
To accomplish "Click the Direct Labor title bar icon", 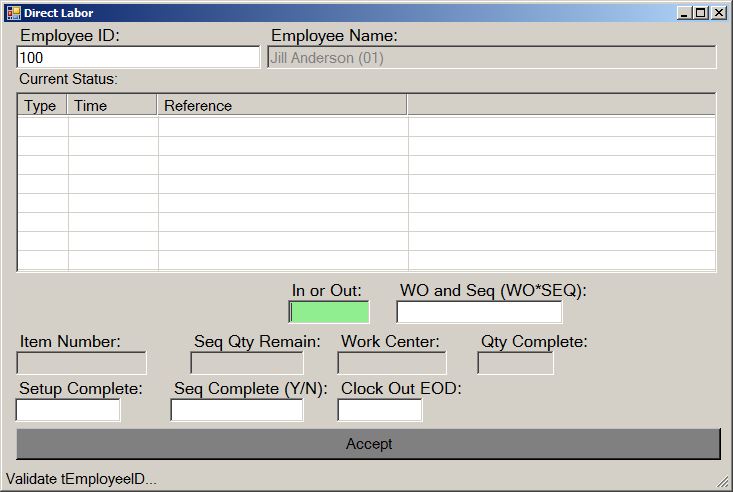I will point(13,13).
